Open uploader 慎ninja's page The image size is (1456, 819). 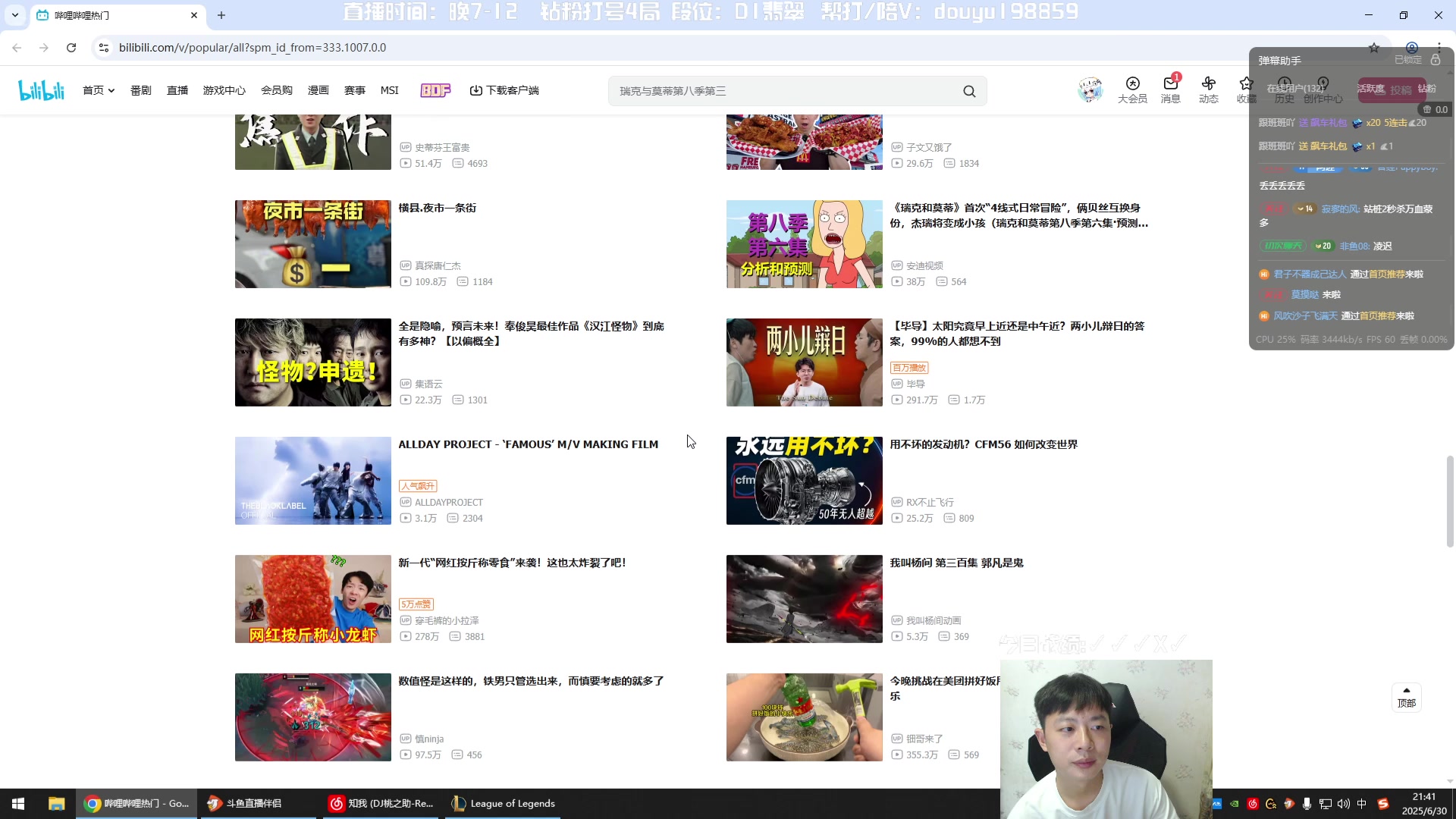coord(429,739)
